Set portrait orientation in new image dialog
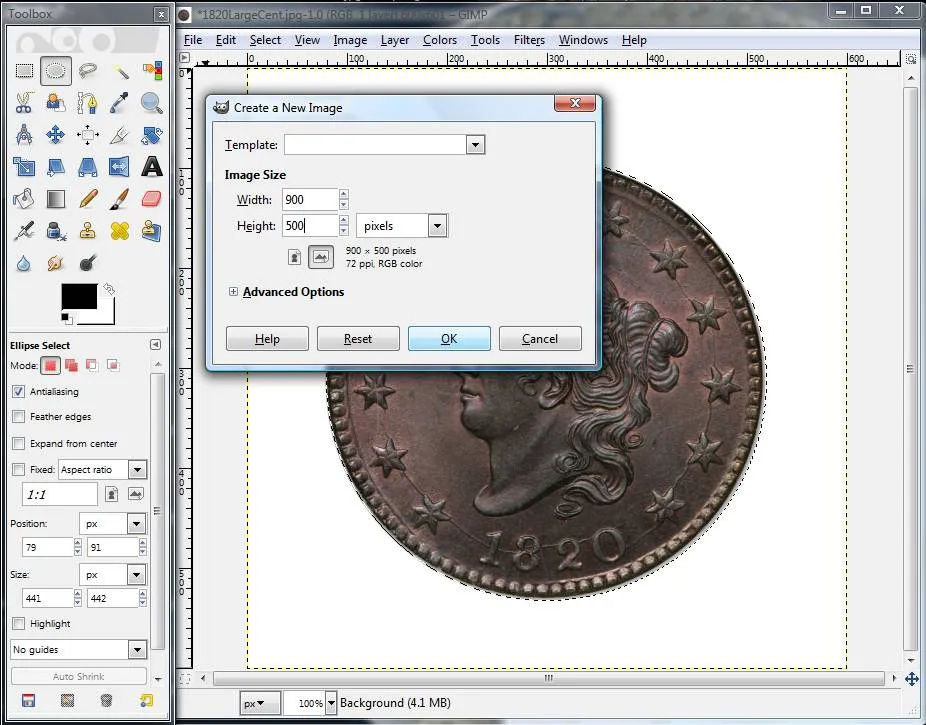This screenshot has height=725, width=926. point(295,257)
